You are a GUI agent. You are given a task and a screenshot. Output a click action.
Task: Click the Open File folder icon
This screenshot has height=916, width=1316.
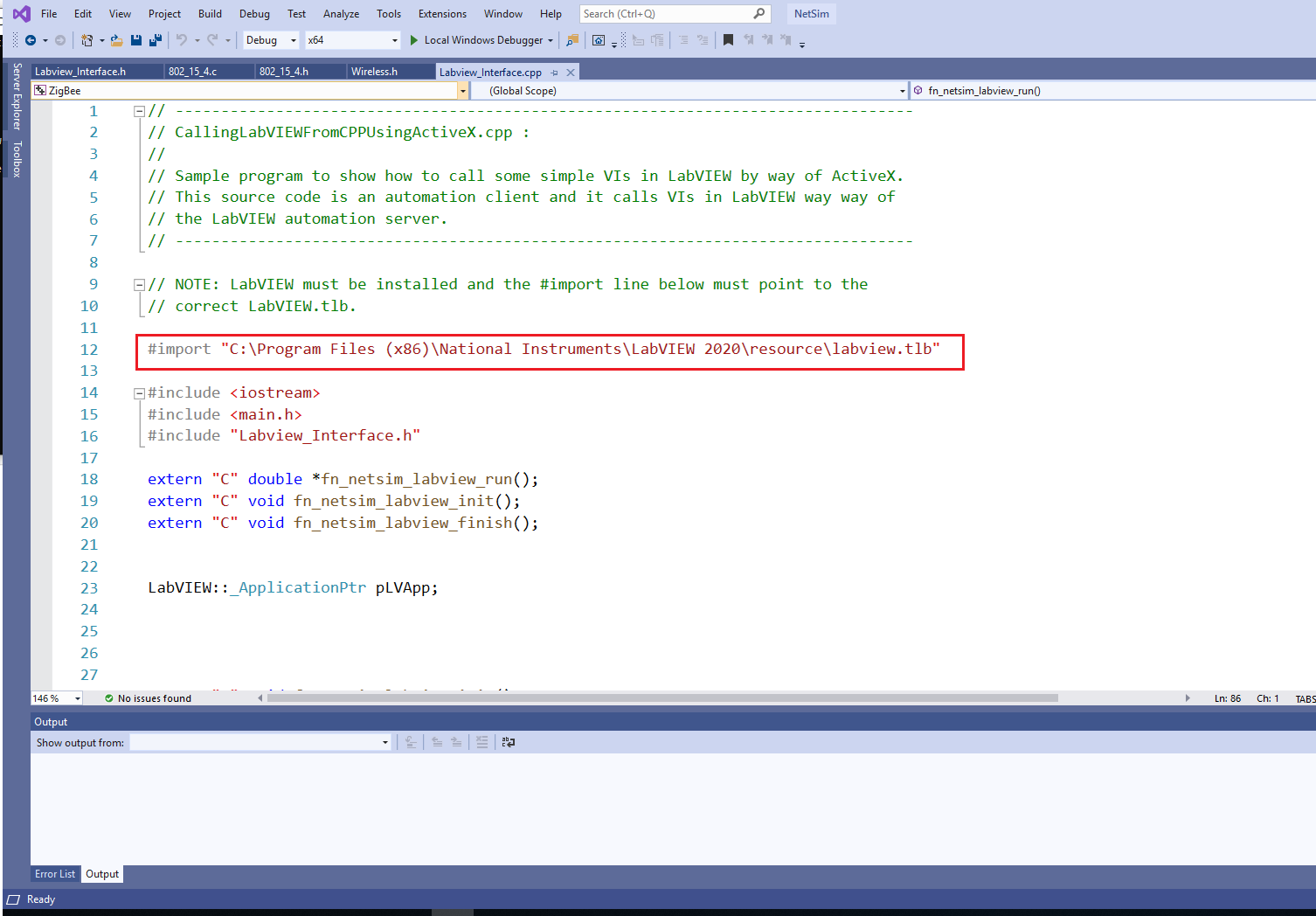116,40
